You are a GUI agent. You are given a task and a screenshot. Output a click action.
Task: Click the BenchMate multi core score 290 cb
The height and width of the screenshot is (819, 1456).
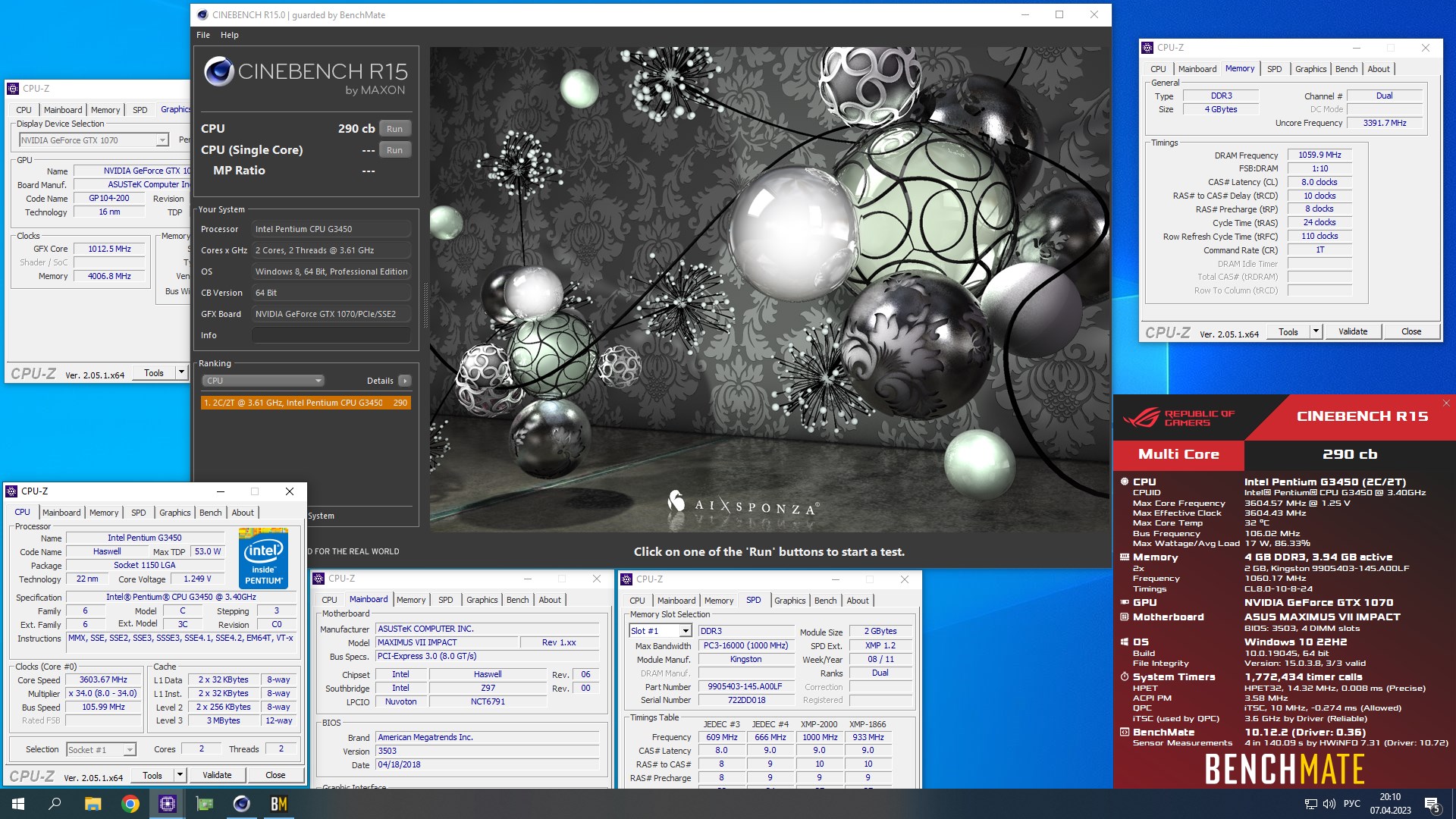pos(1350,454)
